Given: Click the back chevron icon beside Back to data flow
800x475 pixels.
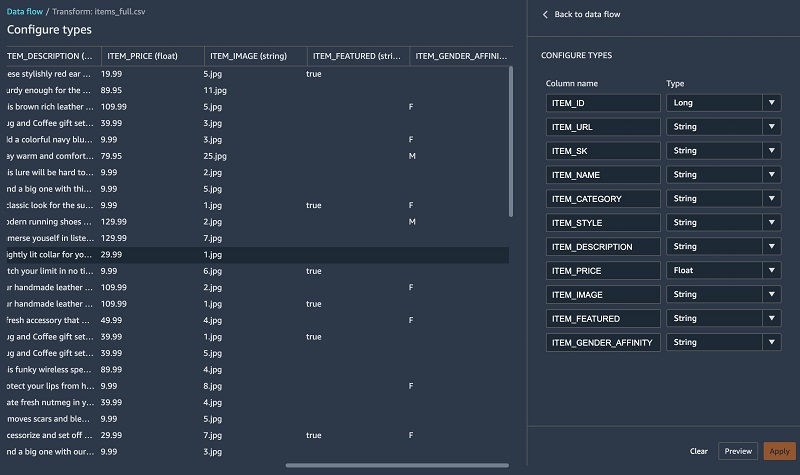Looking at the screenshot, I should [x=545, y=14].
